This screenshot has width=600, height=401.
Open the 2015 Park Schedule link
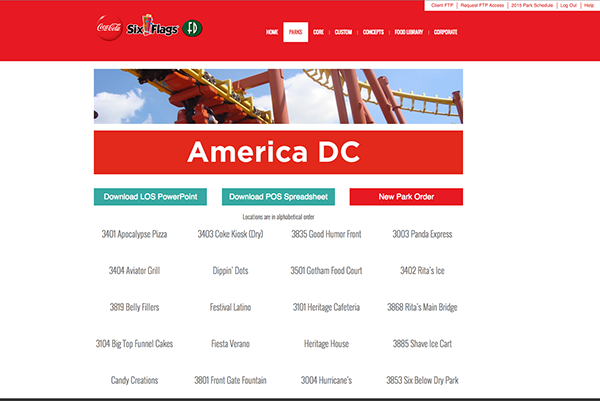pyautogui.click(x=532, y=5)
